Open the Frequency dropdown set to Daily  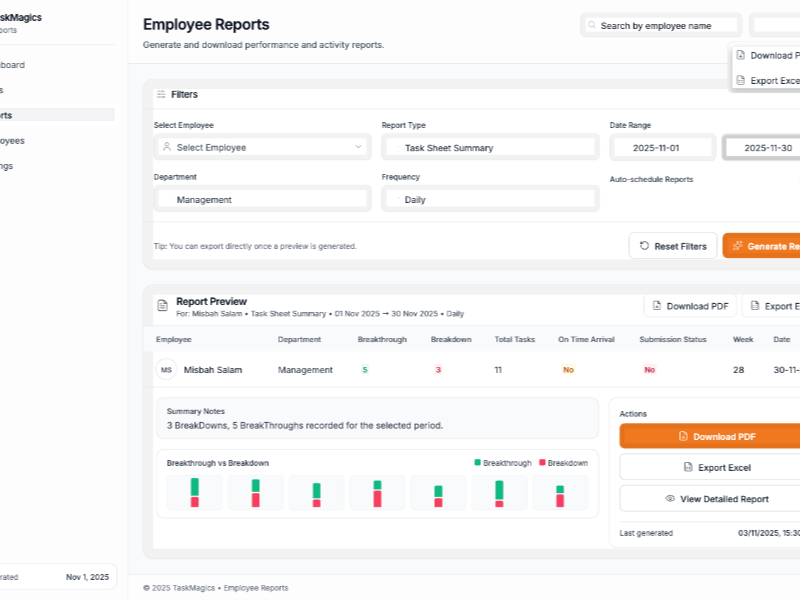[490, 198]
